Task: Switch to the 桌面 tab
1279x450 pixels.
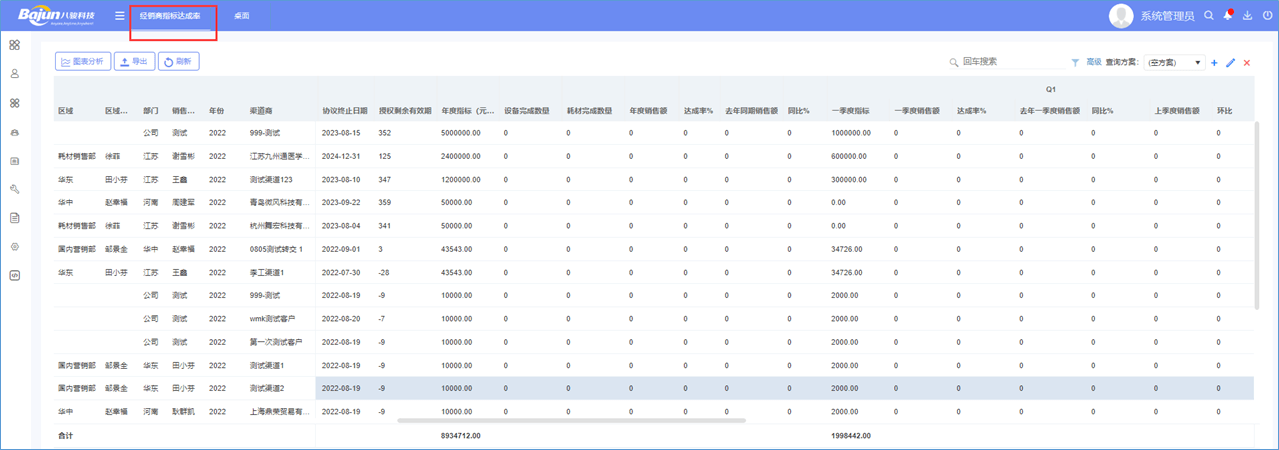Action: coord(241,16)
